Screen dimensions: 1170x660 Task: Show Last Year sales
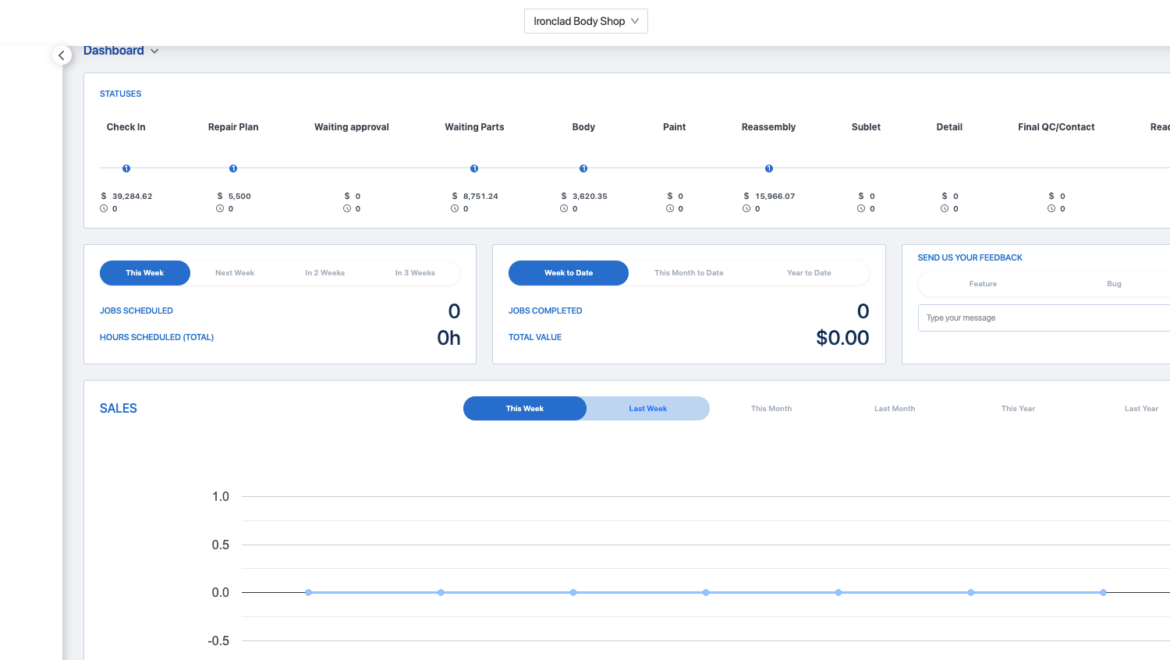[x=1141, y=409]
